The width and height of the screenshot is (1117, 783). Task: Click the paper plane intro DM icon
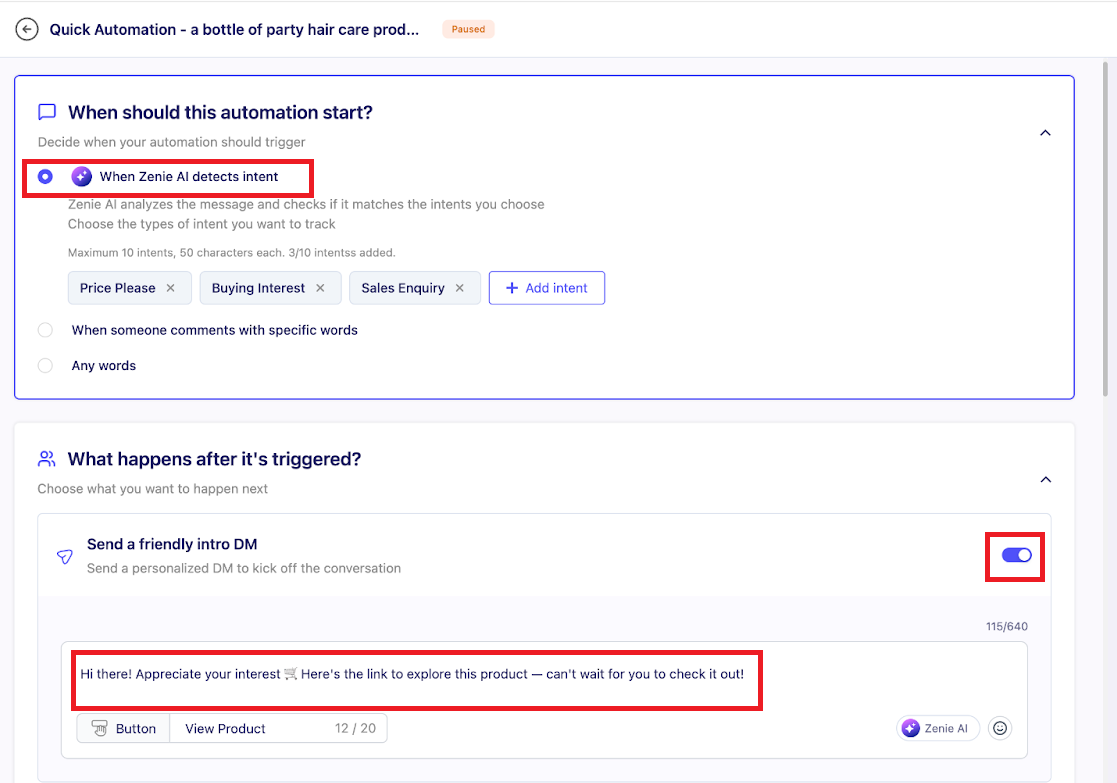coord(65,557)
